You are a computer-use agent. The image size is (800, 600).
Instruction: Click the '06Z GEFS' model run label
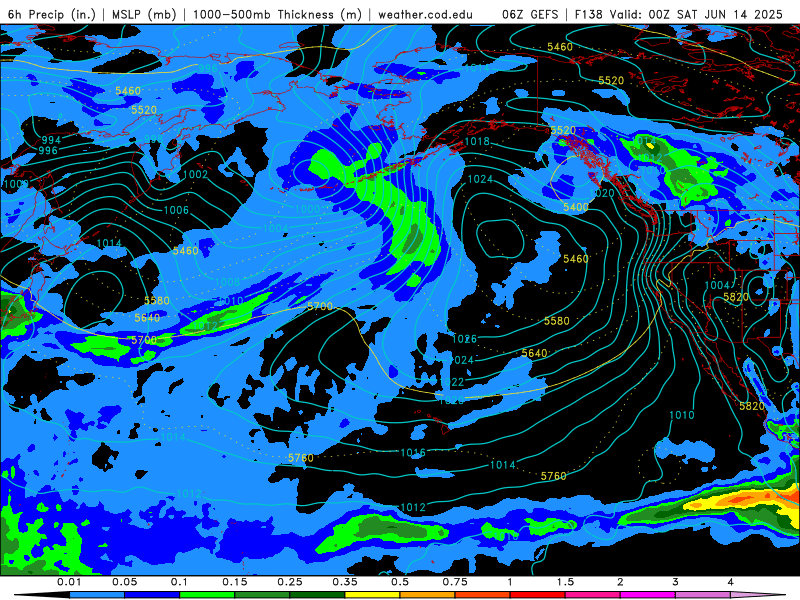(x=530, y=14)
